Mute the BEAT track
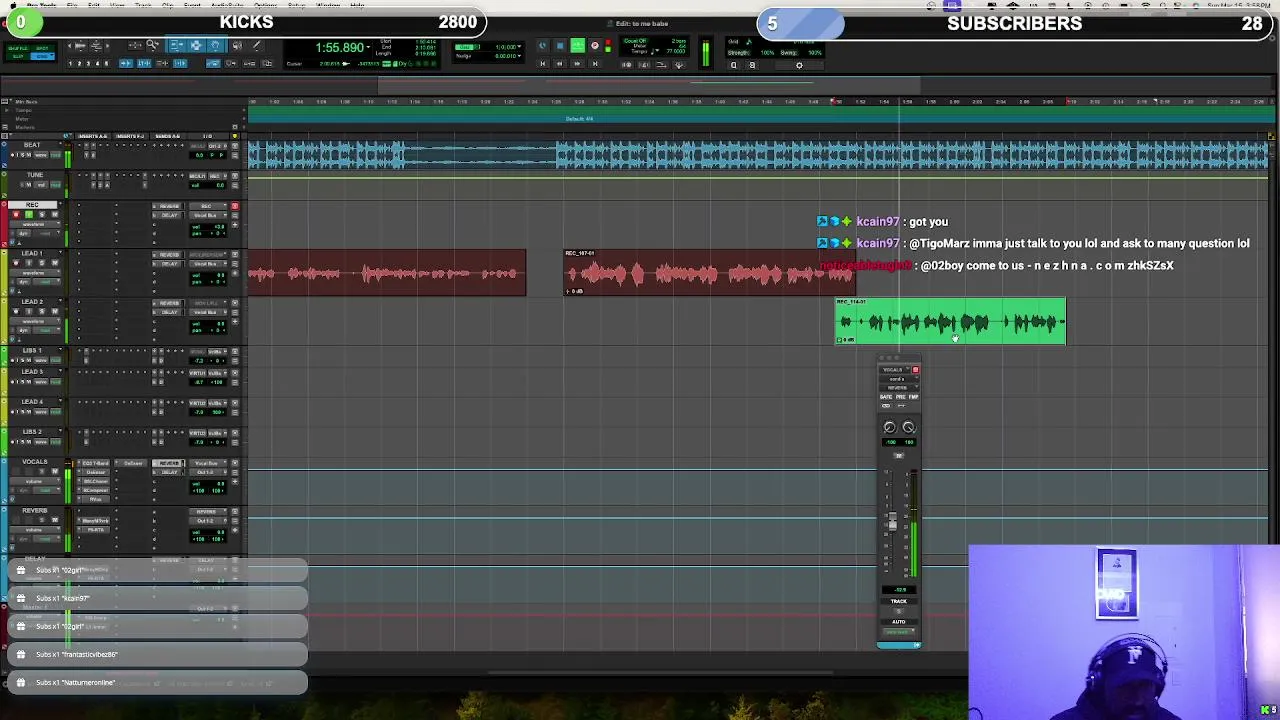This screenshot has width=1280, height=720. tap(28, 155)
